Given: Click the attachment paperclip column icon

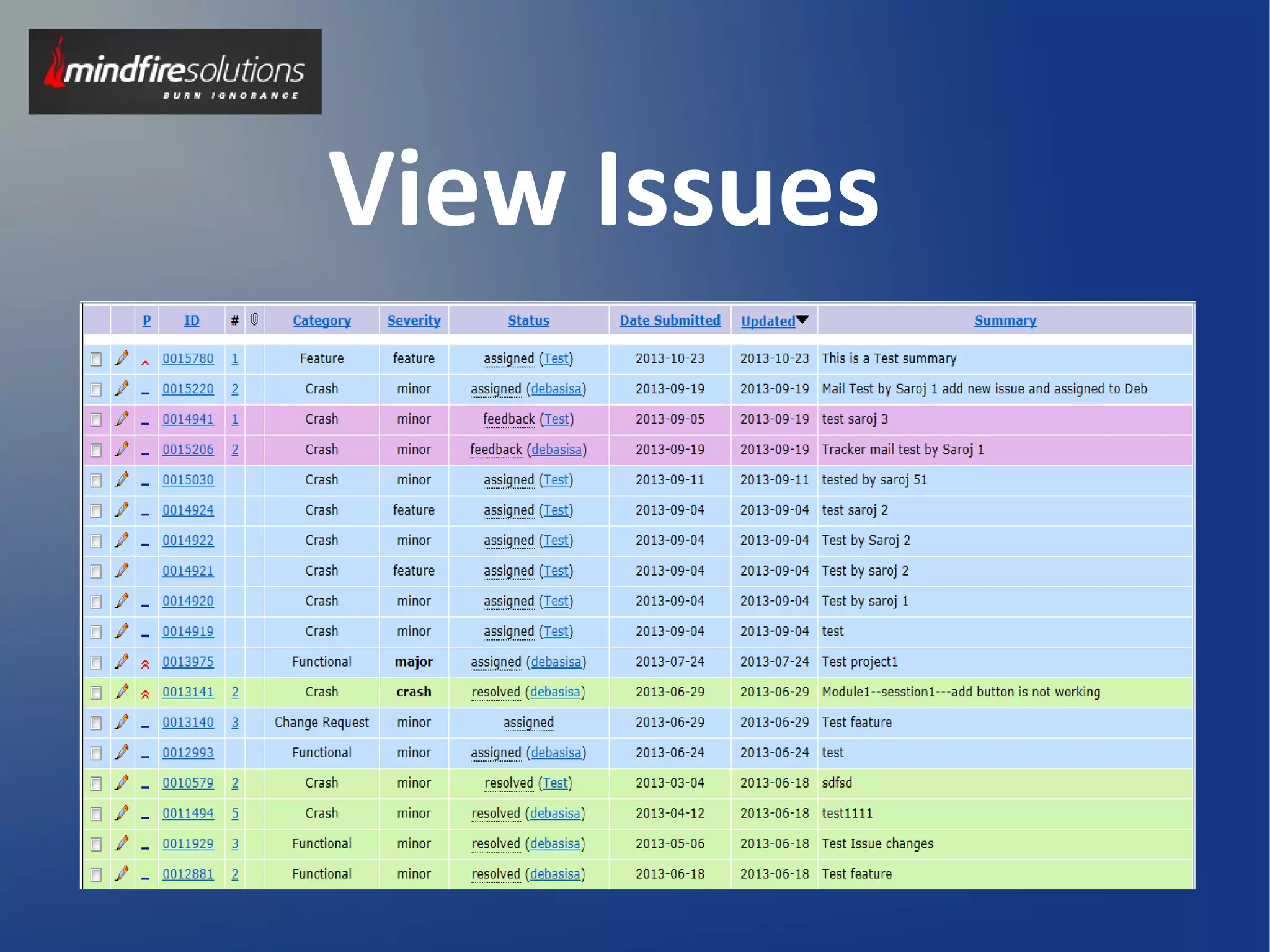Looking at the screenshot, I should (x=254, y=320).
